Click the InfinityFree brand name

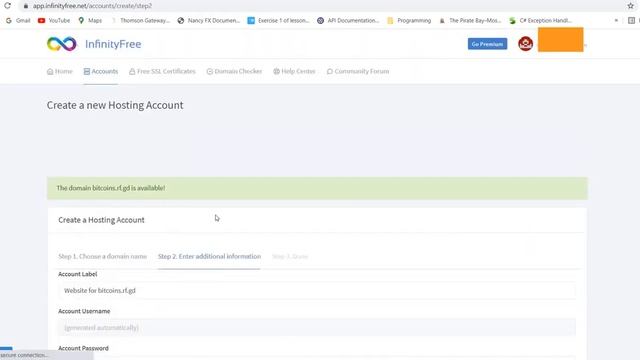click(113, 44)
